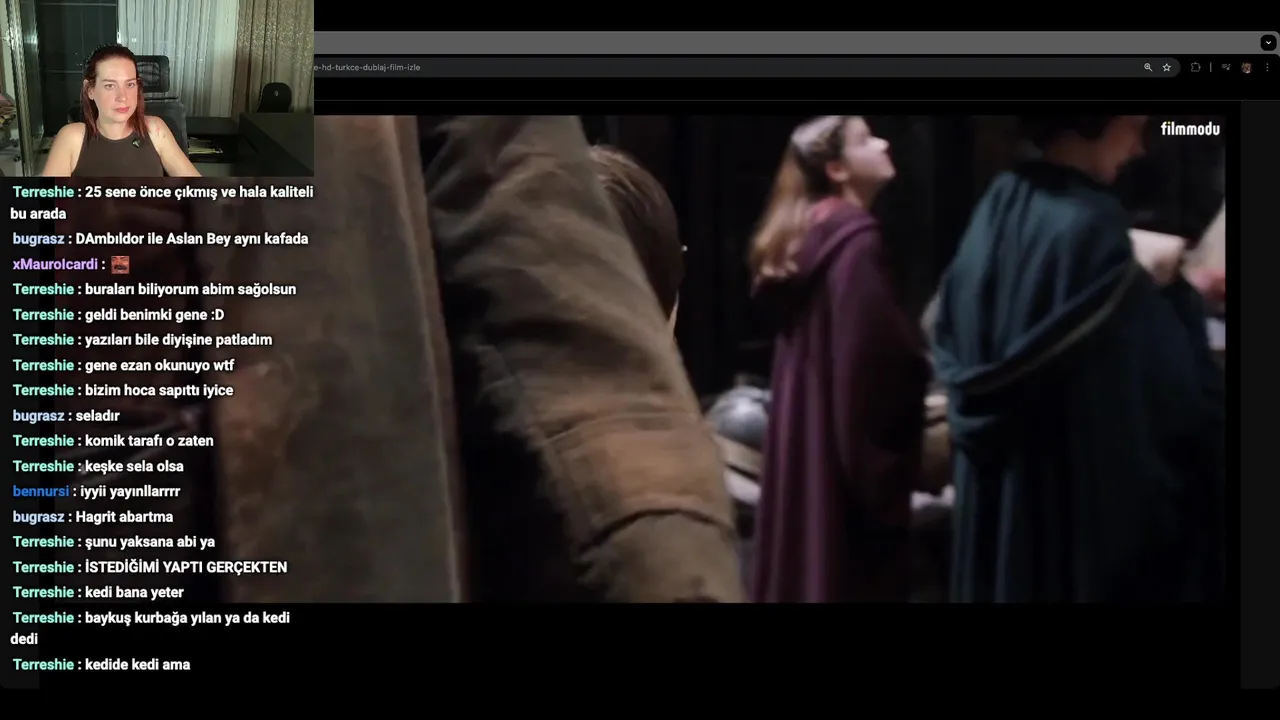Click the movie video player area
The height and width of the screenshot is (720, 1280).
(x=770, y=358)
